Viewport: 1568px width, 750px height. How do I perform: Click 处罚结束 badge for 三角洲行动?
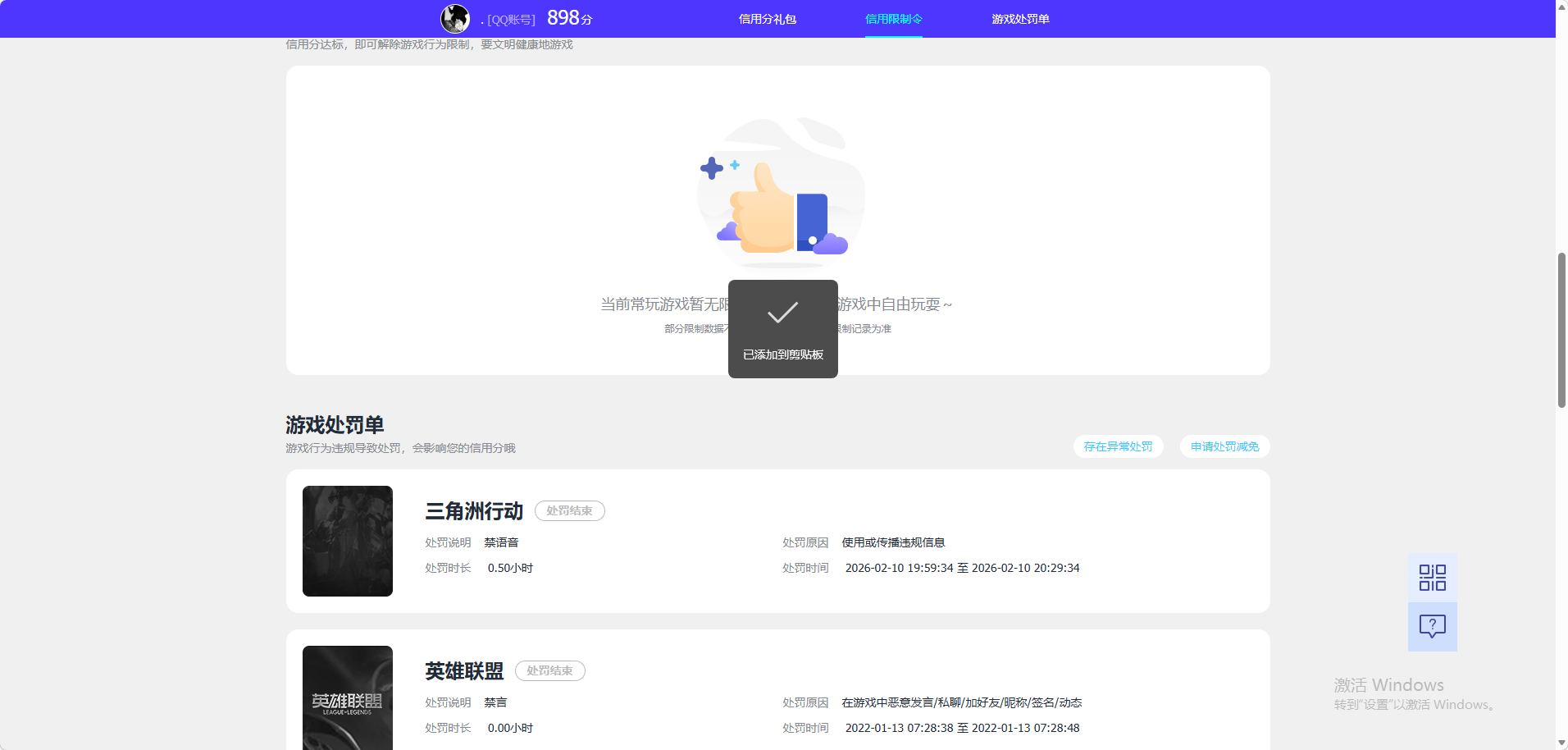pos(569,510)
